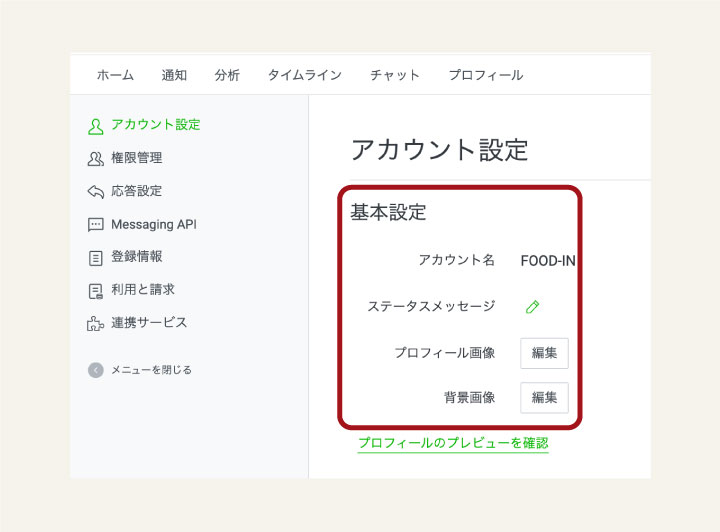Image resolution: width=720 pixels, height=532 pixels.
Task: Switch to the 通知 tab
Action: (x=174, y=75)
